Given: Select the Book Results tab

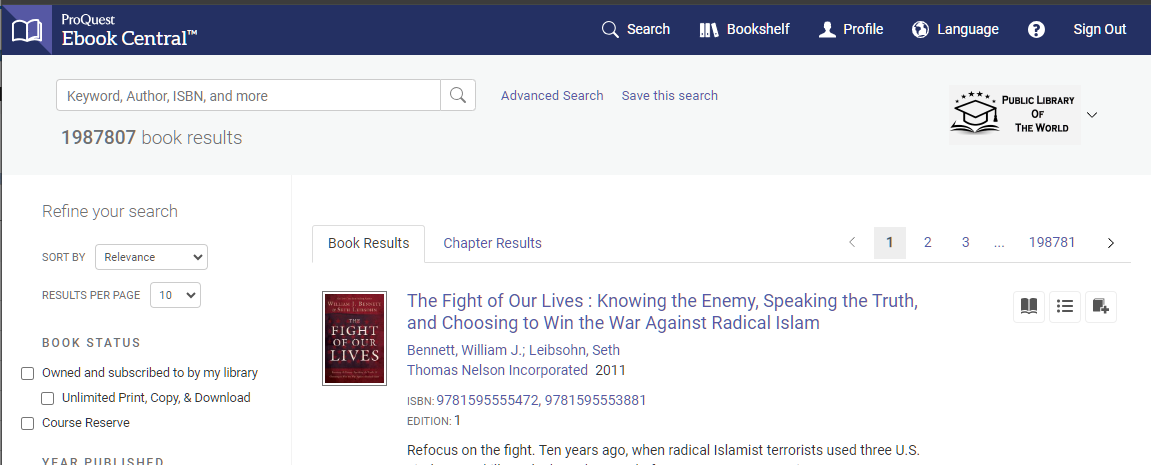Looking at the screenshot, I should (x=368, y=243).
